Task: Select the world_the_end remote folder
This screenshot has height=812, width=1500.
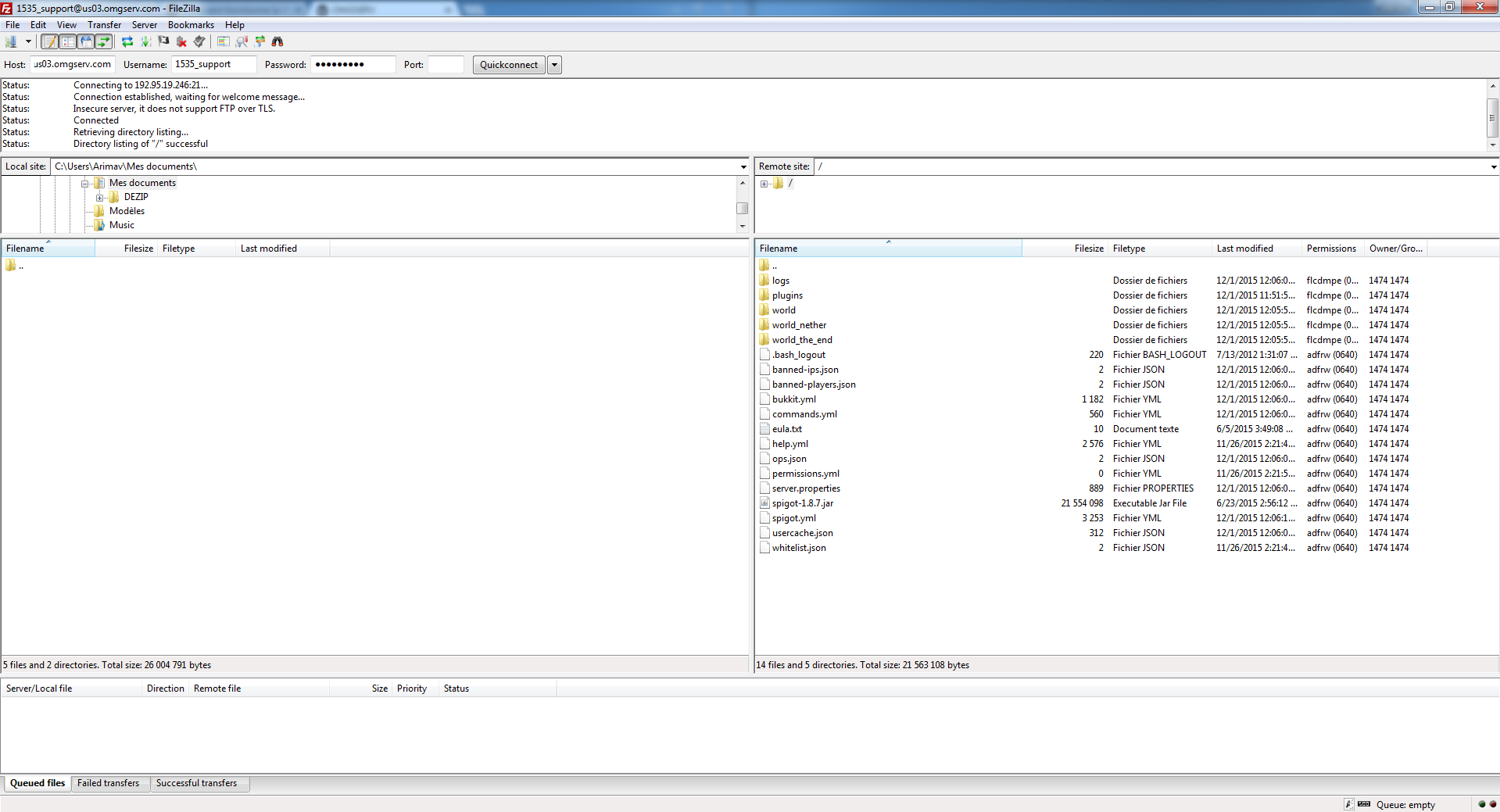Action: (x=802, y=340)
